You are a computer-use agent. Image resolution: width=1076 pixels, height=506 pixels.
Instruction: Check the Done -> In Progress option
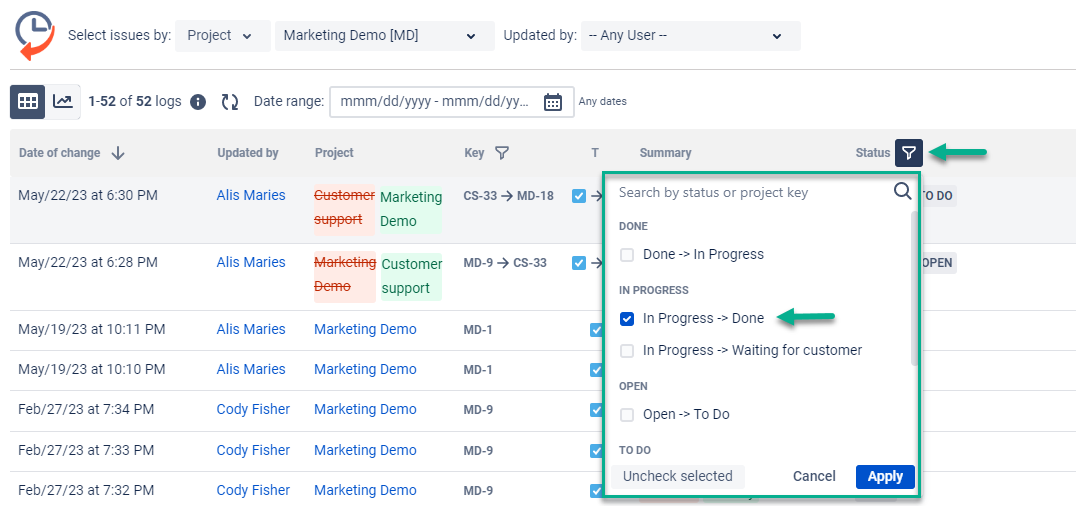[627, 255]
